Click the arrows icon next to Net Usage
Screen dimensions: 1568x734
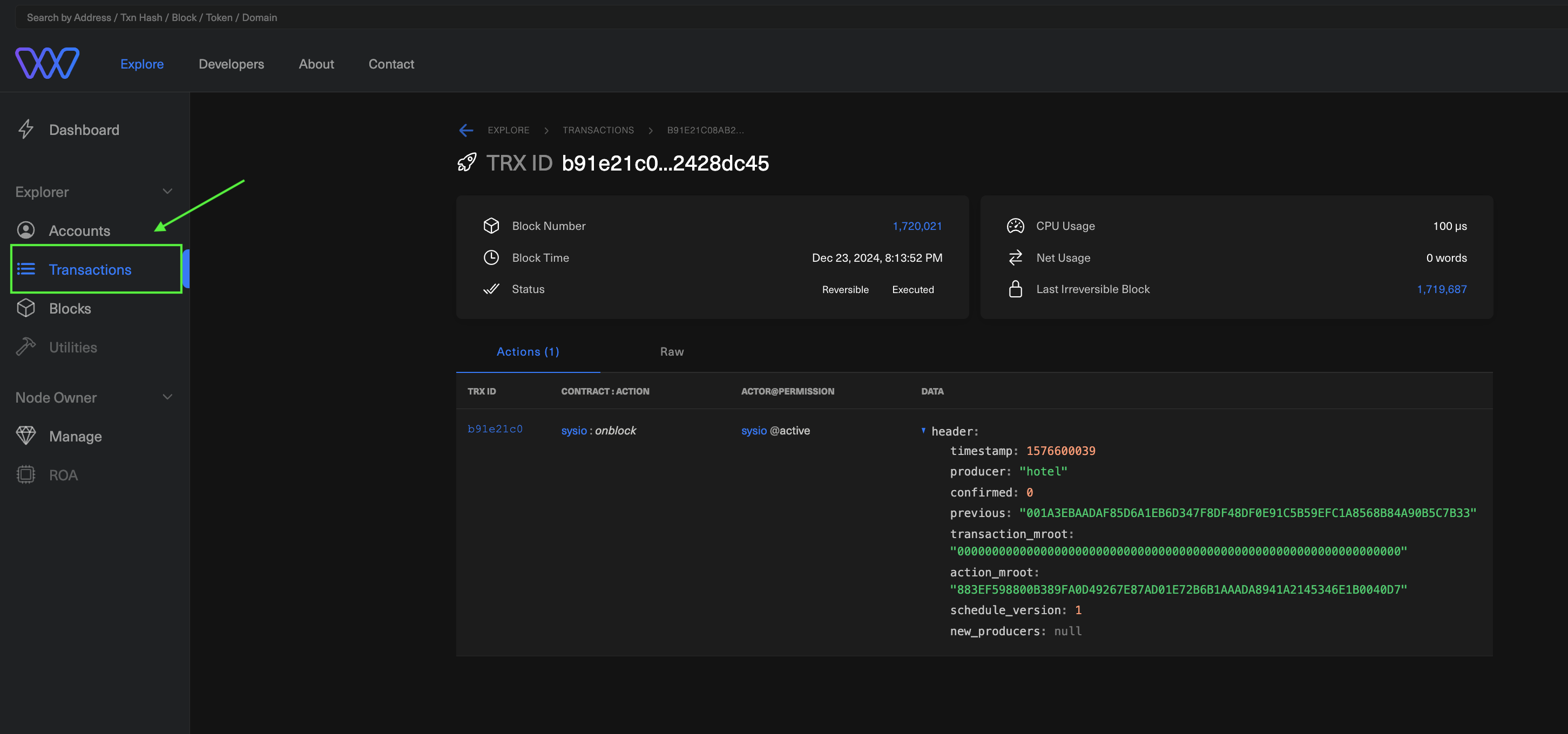[1015, 257]
